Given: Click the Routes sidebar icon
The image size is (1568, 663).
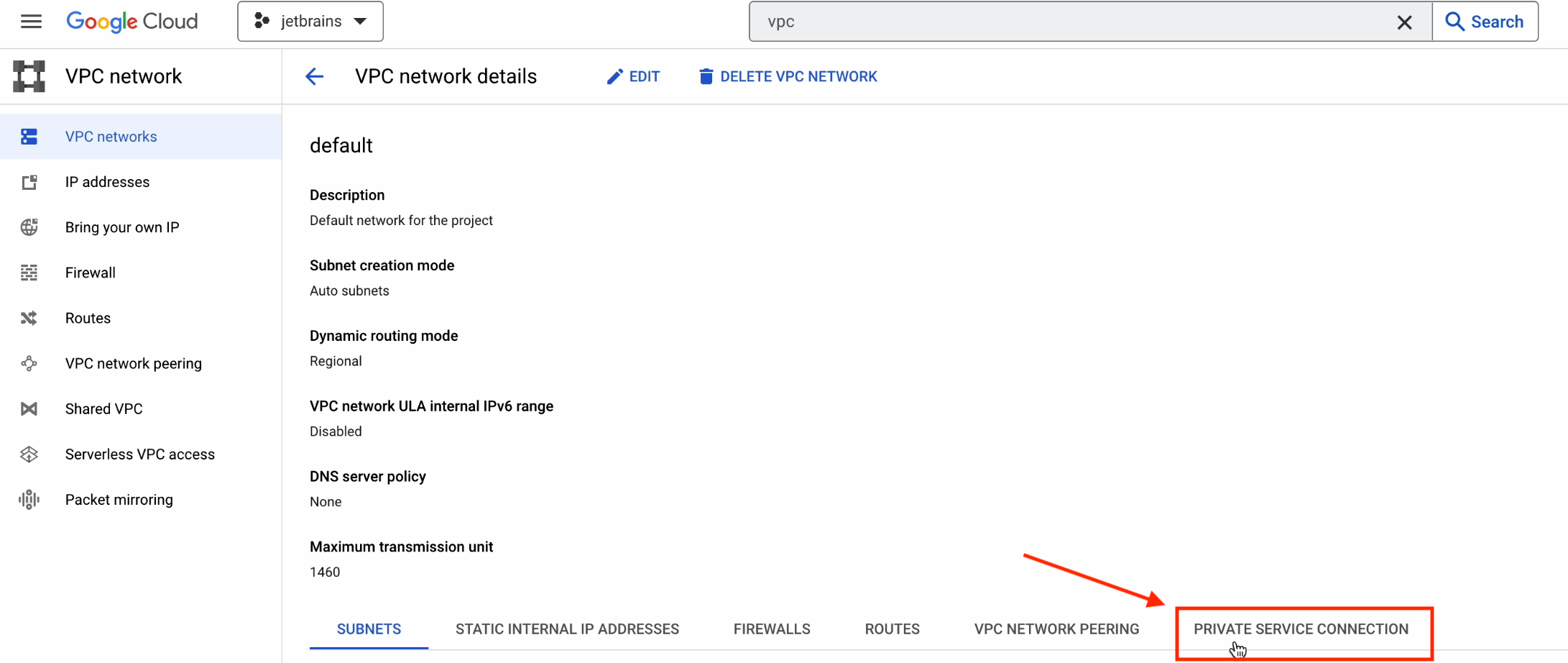Looking at the screenshot, I should point(29,318).
